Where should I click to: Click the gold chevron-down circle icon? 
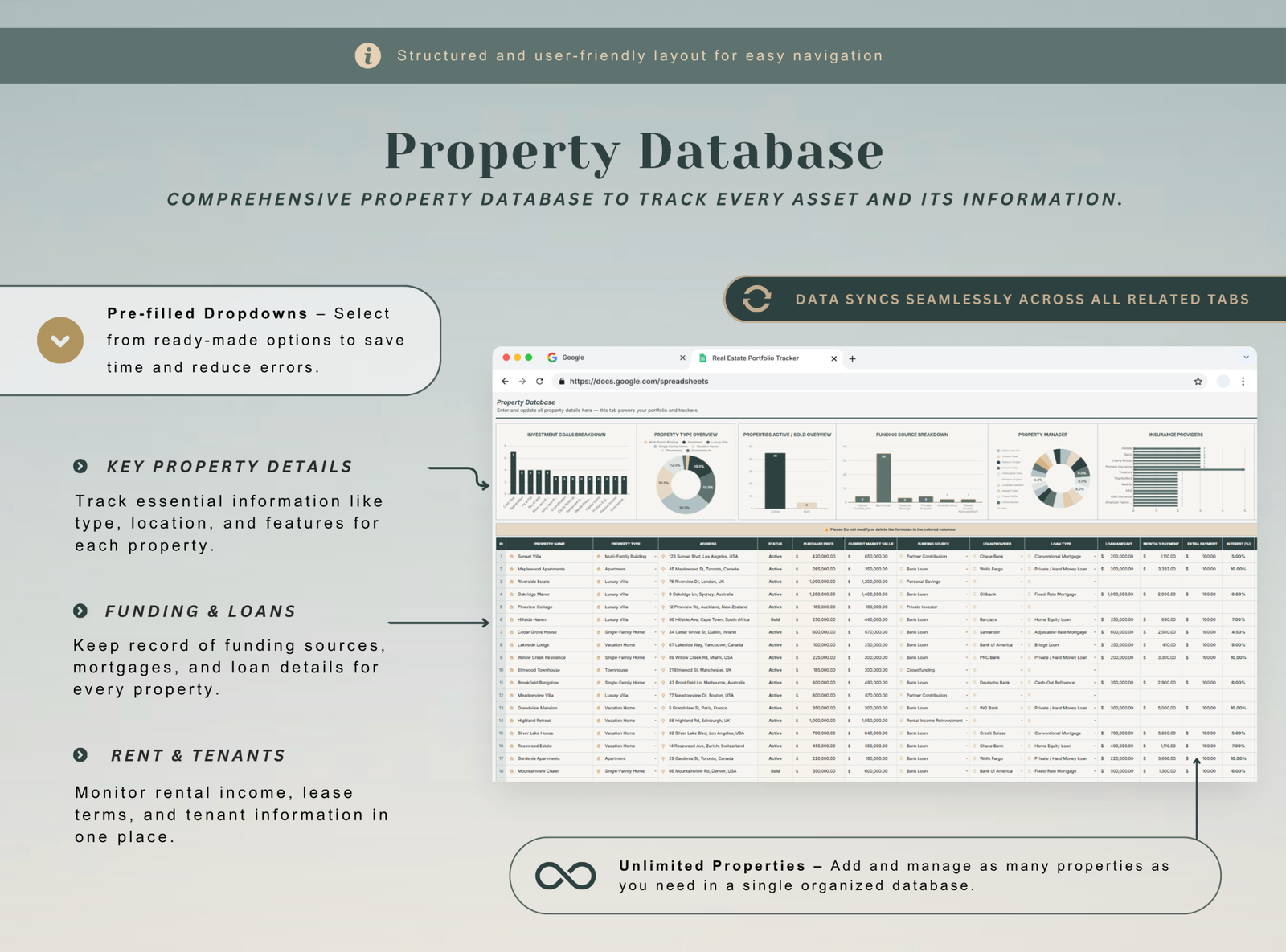coord(60,340)
